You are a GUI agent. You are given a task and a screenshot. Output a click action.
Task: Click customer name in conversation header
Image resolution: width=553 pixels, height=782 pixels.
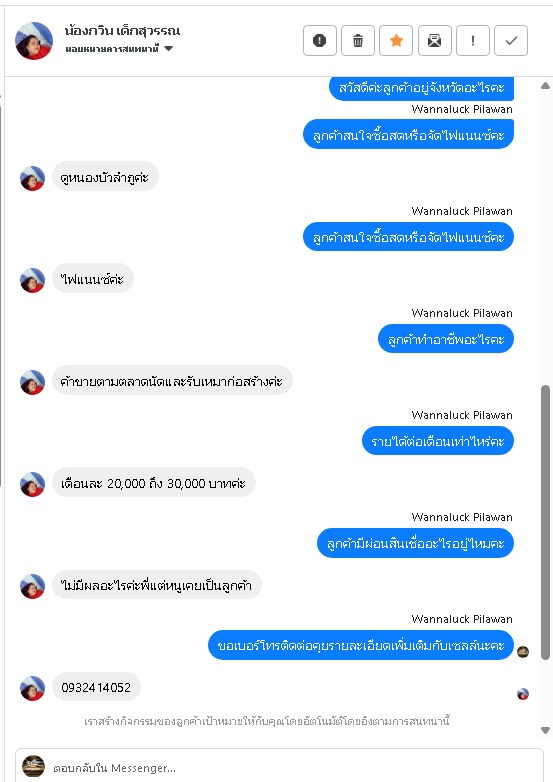[x=122, y=31]
